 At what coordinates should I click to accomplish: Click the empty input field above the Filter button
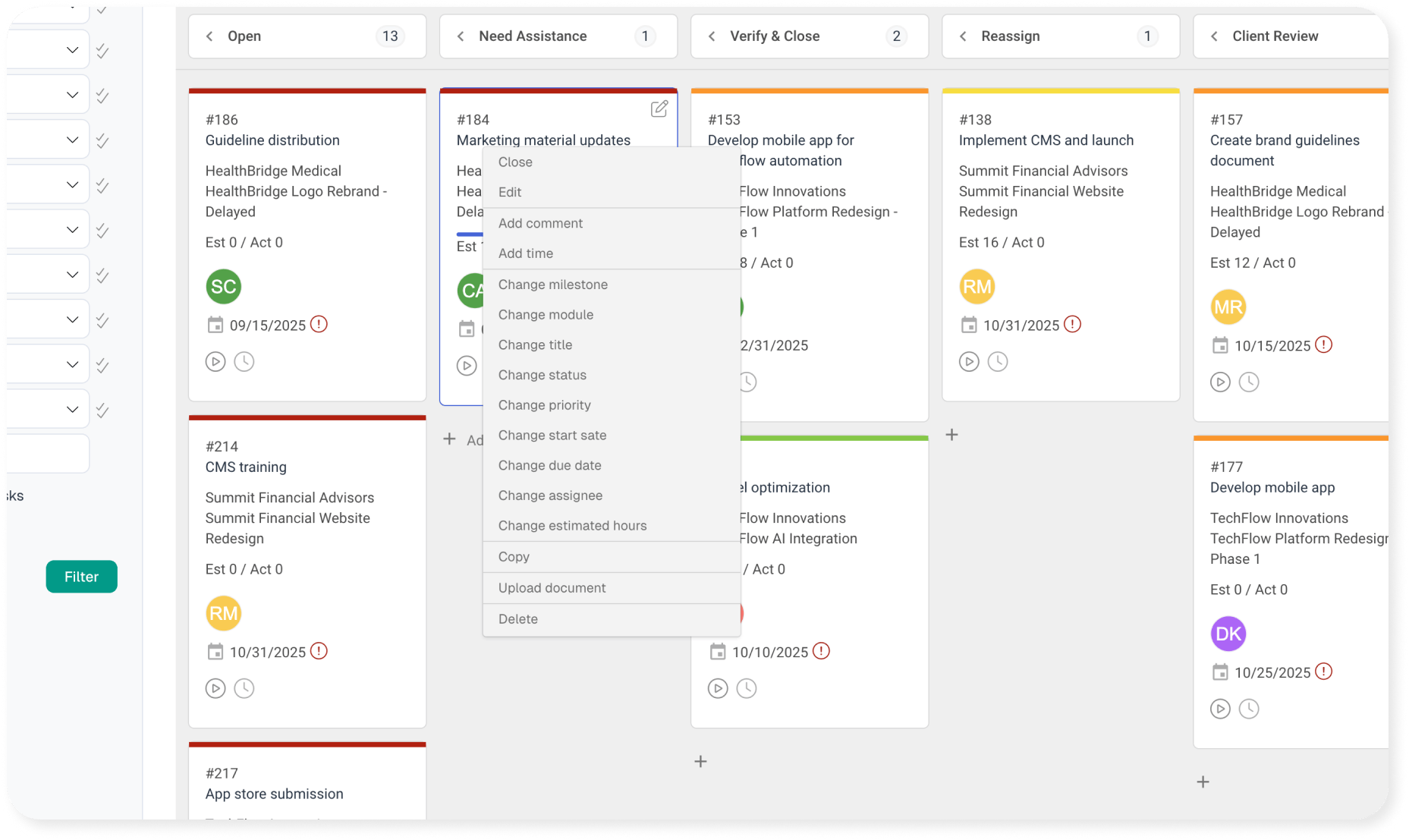coord(49,454)
